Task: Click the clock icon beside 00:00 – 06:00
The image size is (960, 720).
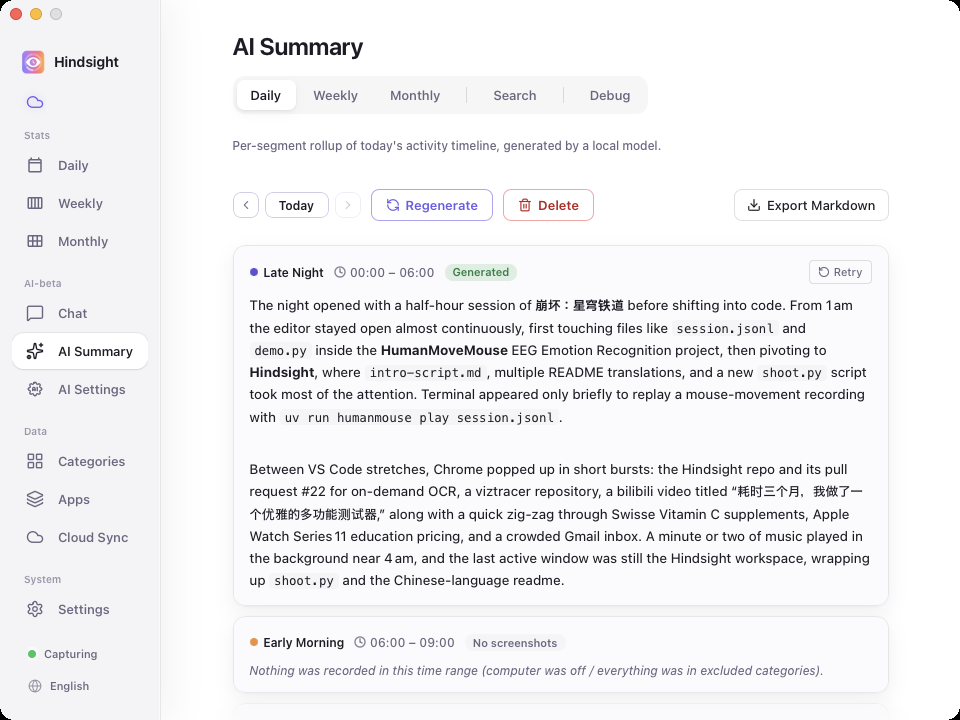Action: [340, 272]
